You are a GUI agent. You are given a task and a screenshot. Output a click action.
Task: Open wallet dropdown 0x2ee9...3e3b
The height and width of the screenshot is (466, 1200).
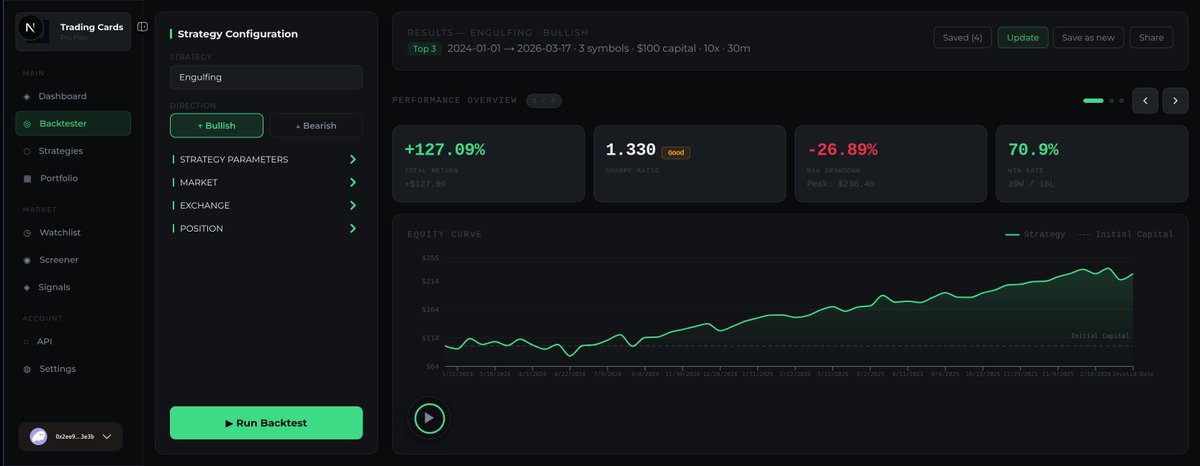pyautogui.click(x=71, y=436)
